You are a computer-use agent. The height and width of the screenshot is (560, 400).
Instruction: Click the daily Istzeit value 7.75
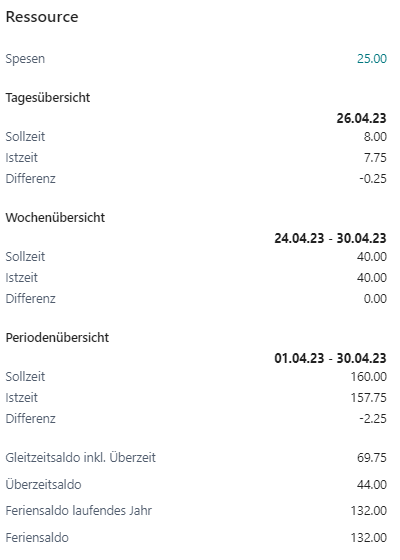click(x=375, y=158)
